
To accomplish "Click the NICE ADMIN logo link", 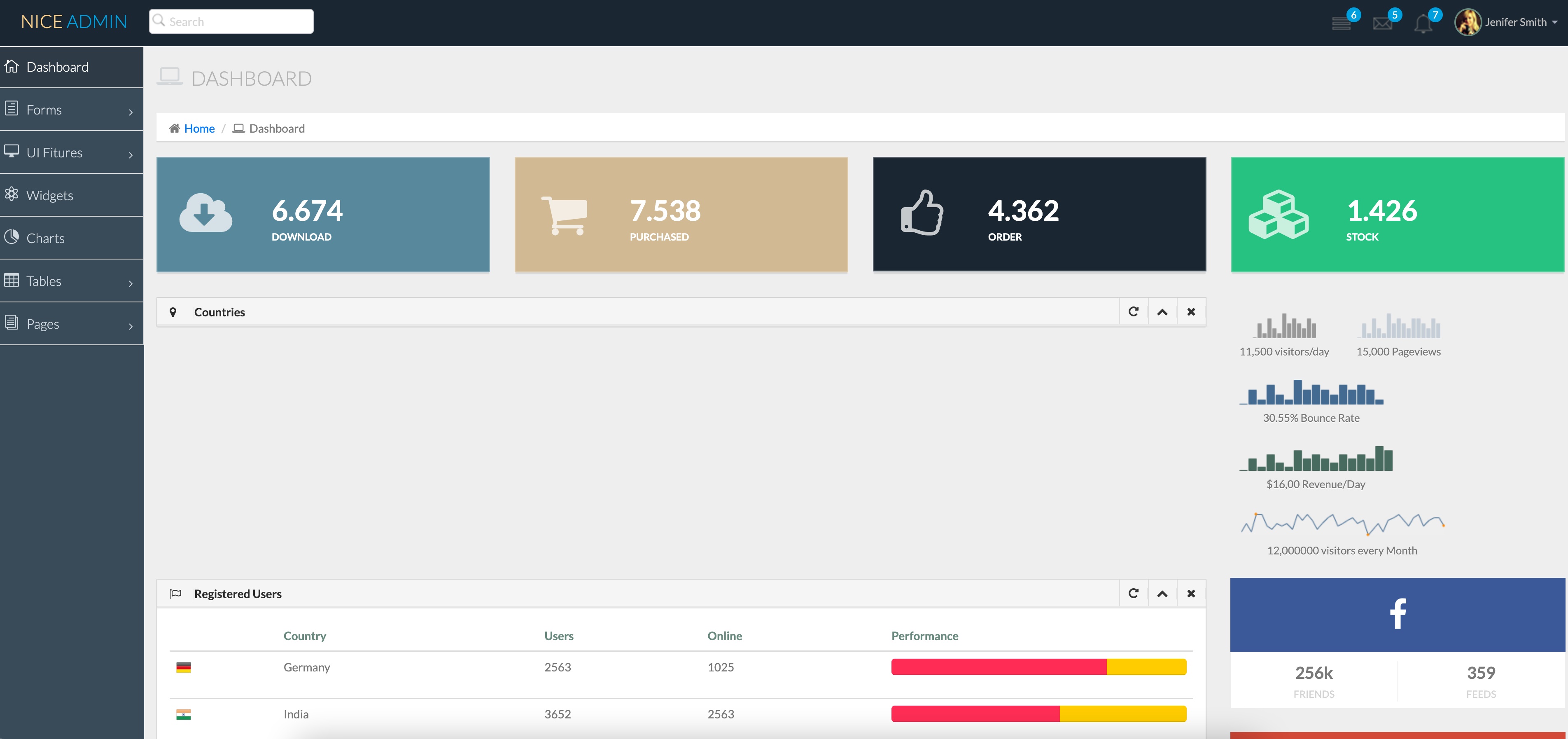I will (x=74, y=22).
